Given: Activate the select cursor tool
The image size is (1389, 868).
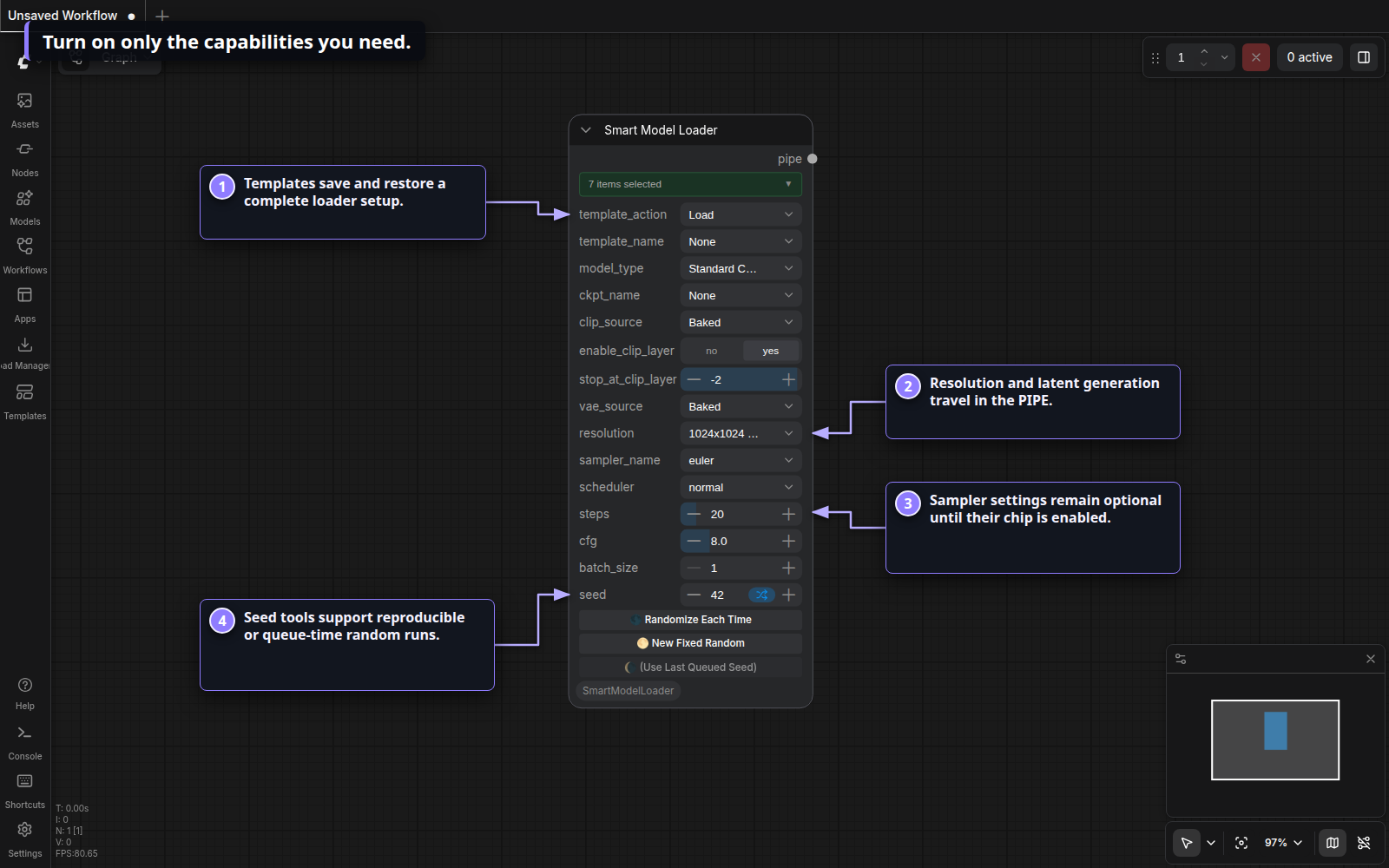Looking at the screenshot, I should pos(1187,843).
